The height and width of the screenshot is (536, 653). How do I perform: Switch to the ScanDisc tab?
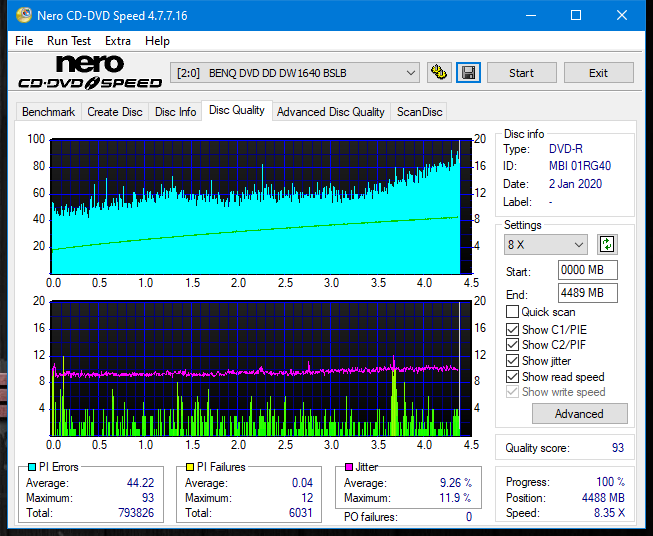pos(419,112)
